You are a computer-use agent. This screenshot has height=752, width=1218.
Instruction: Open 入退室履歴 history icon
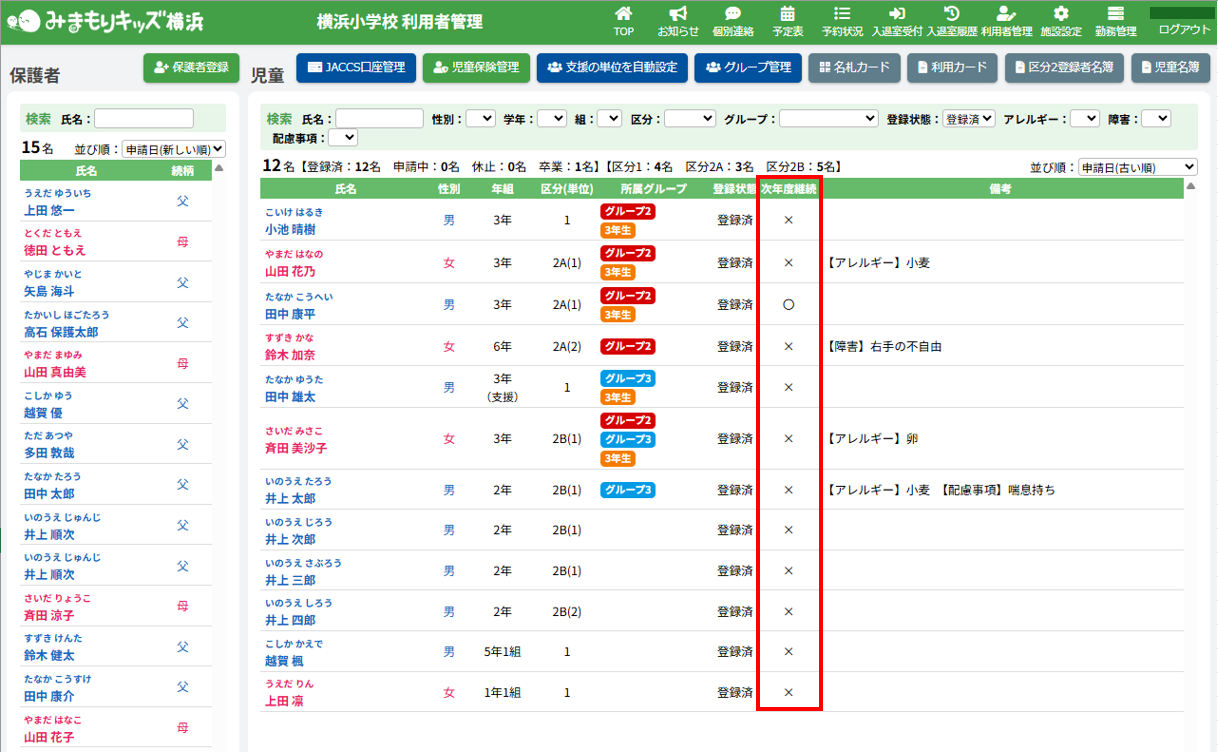(x=952, y=14)
